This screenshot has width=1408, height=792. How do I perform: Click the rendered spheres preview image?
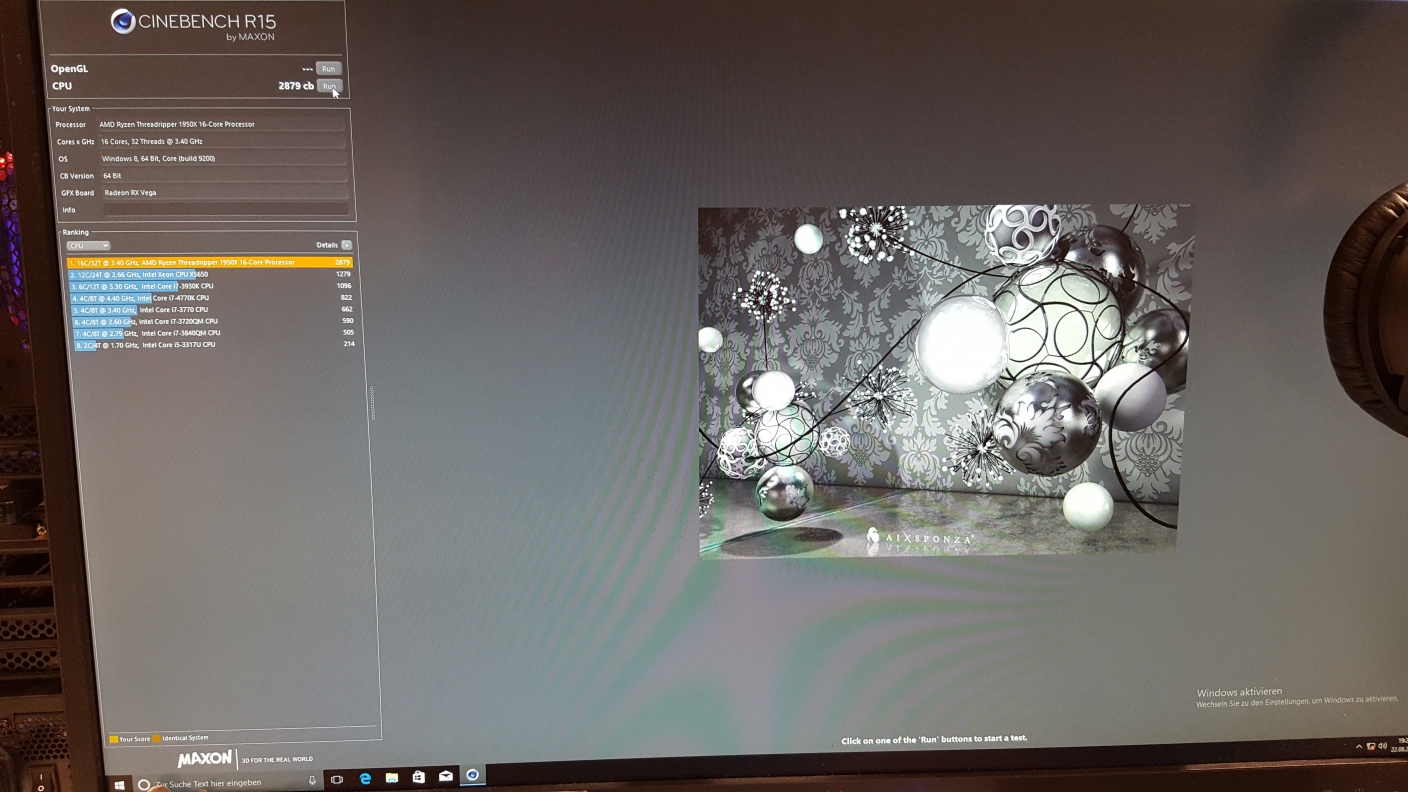click(x=944, y=380)
